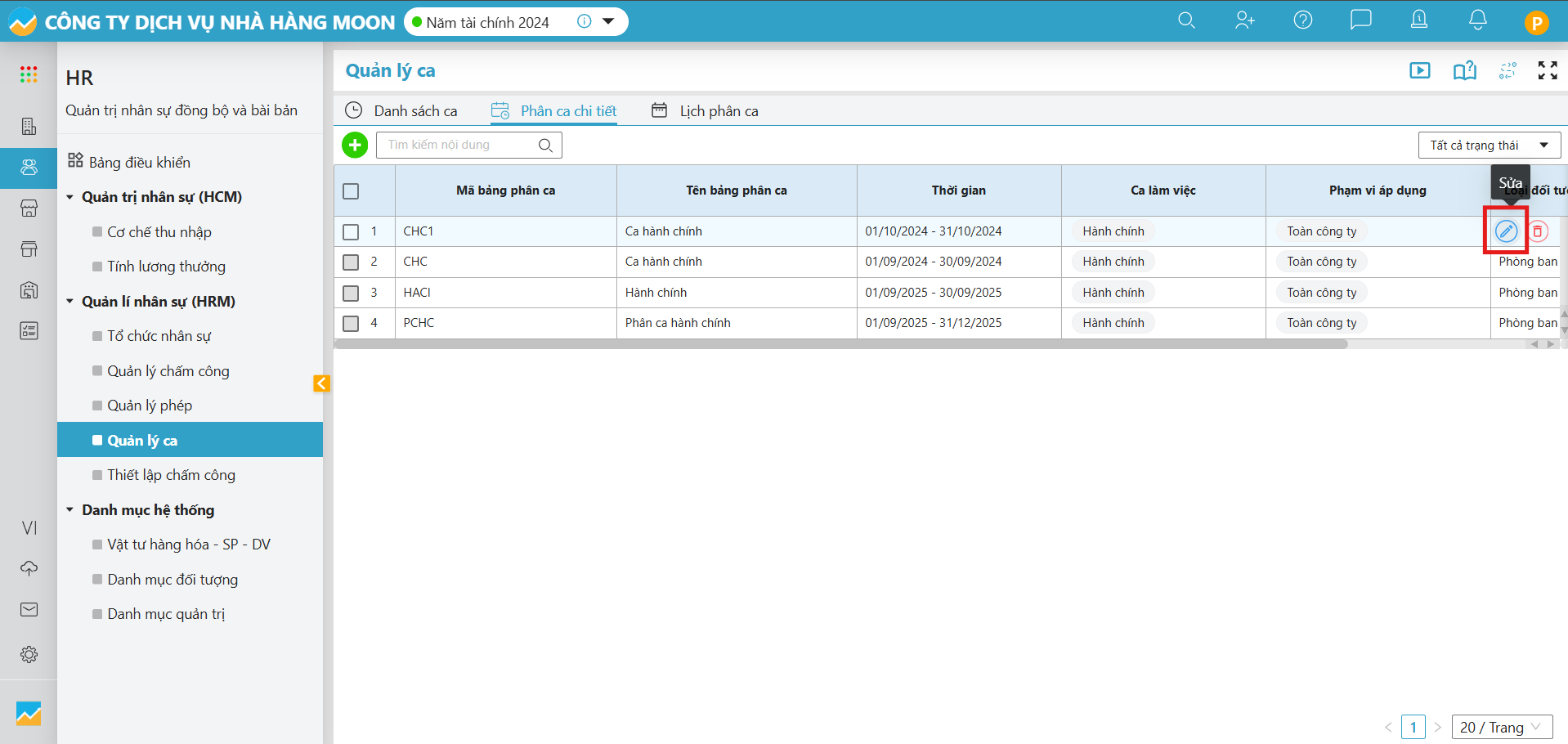Tick the checkbox for row CHC1
The height and width of the screenshot is (744, 1568).
(x=351, y=232)
